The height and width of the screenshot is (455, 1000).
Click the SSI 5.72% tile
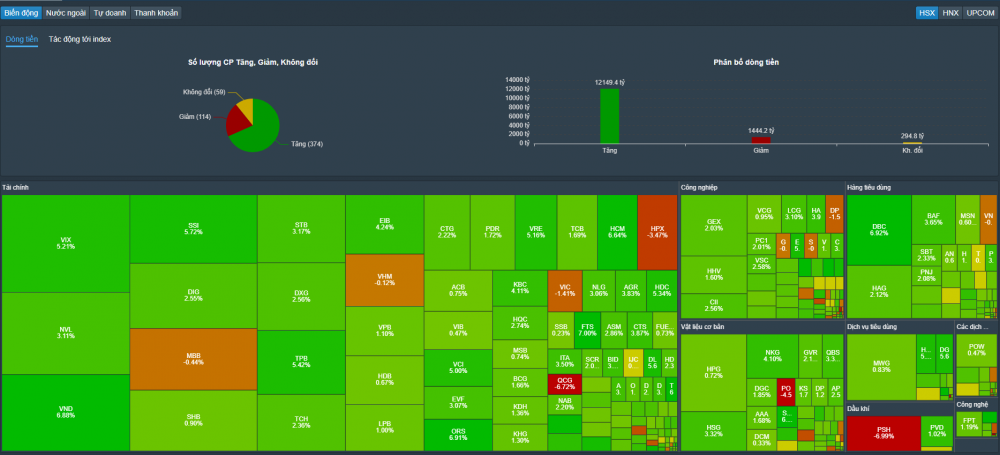(194, 229)
